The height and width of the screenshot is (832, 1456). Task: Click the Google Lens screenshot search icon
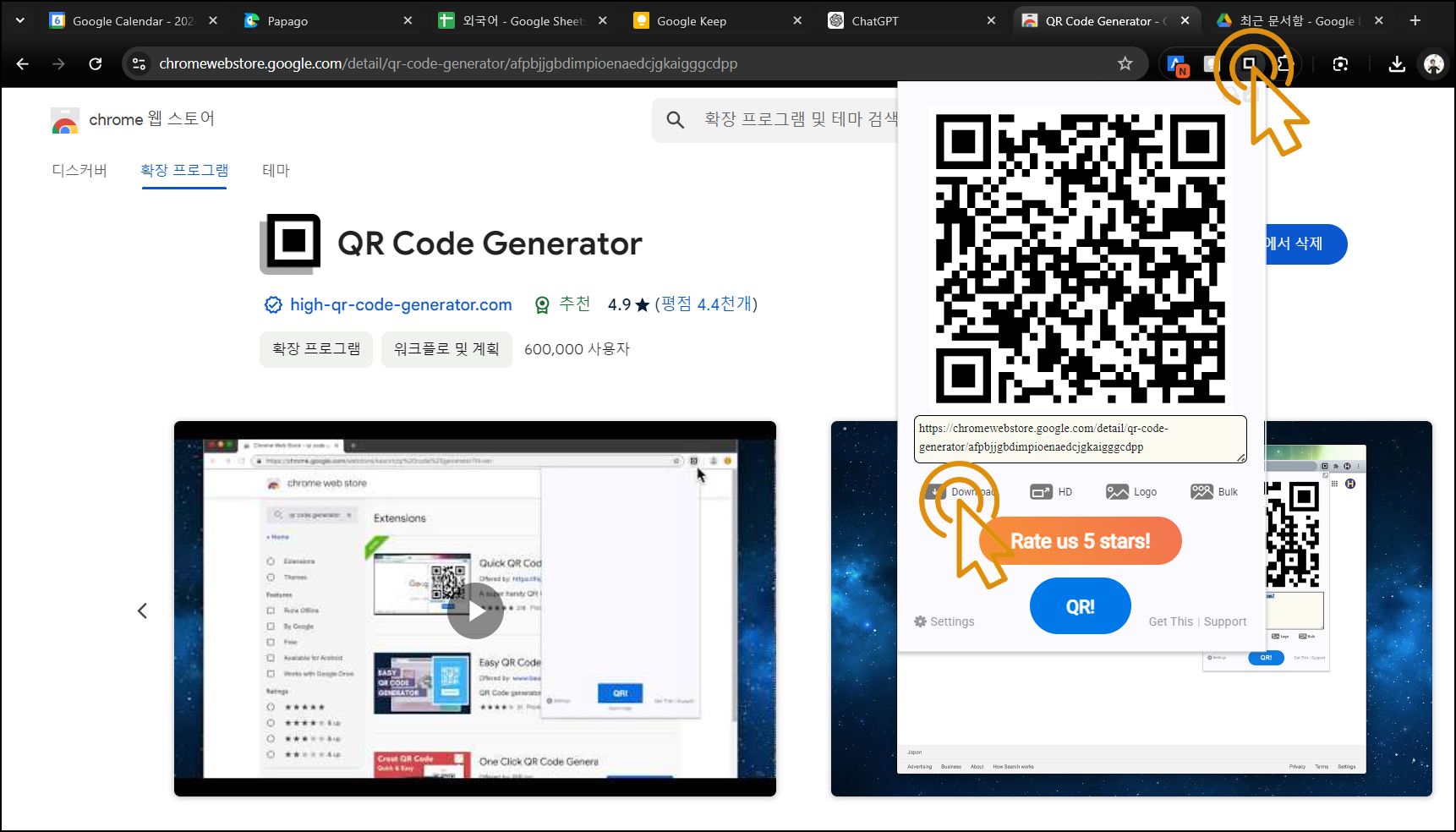pyautogui.click(x=1340, y=63)
